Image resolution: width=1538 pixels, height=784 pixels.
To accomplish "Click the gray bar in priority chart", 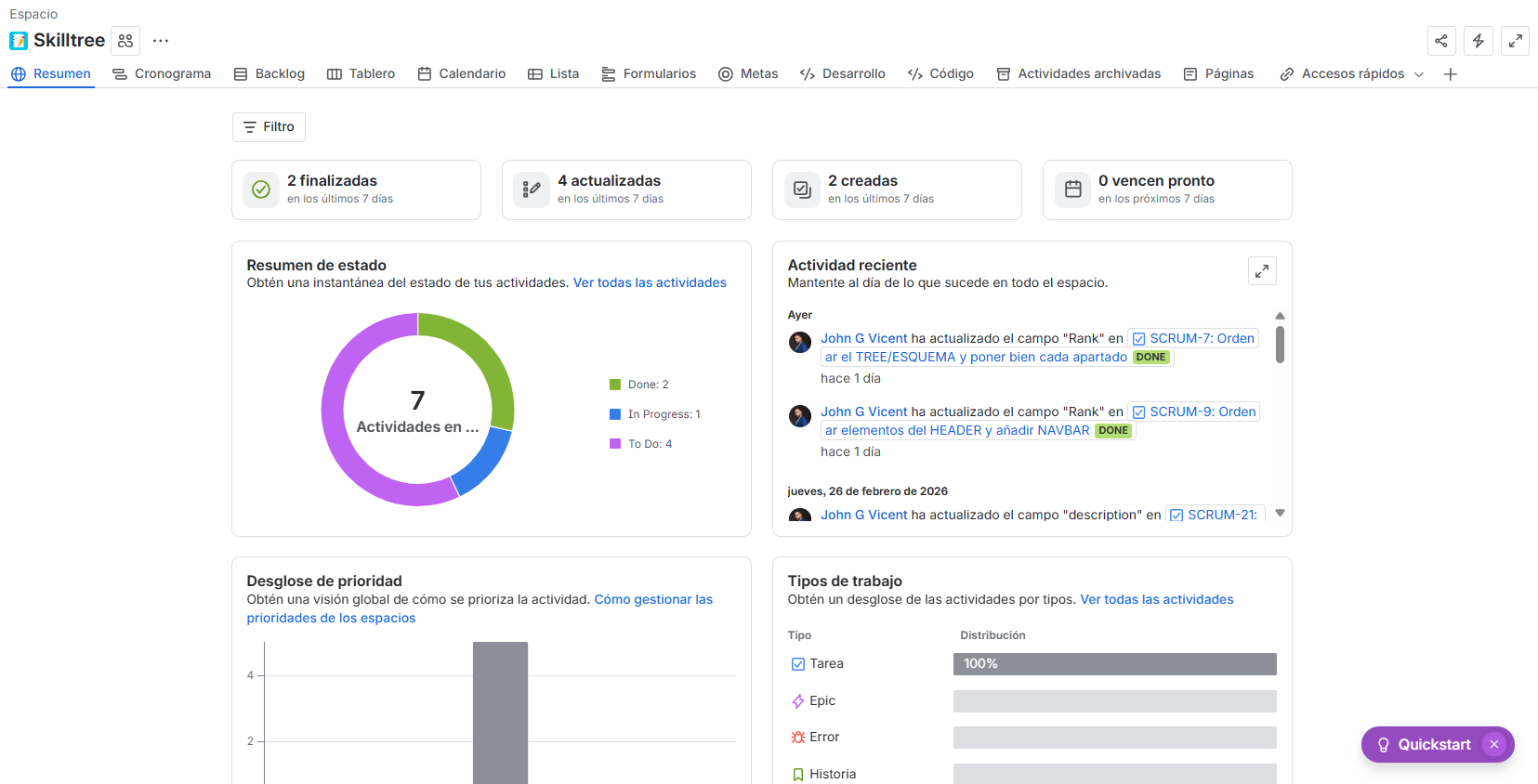I will coord(500,712).
